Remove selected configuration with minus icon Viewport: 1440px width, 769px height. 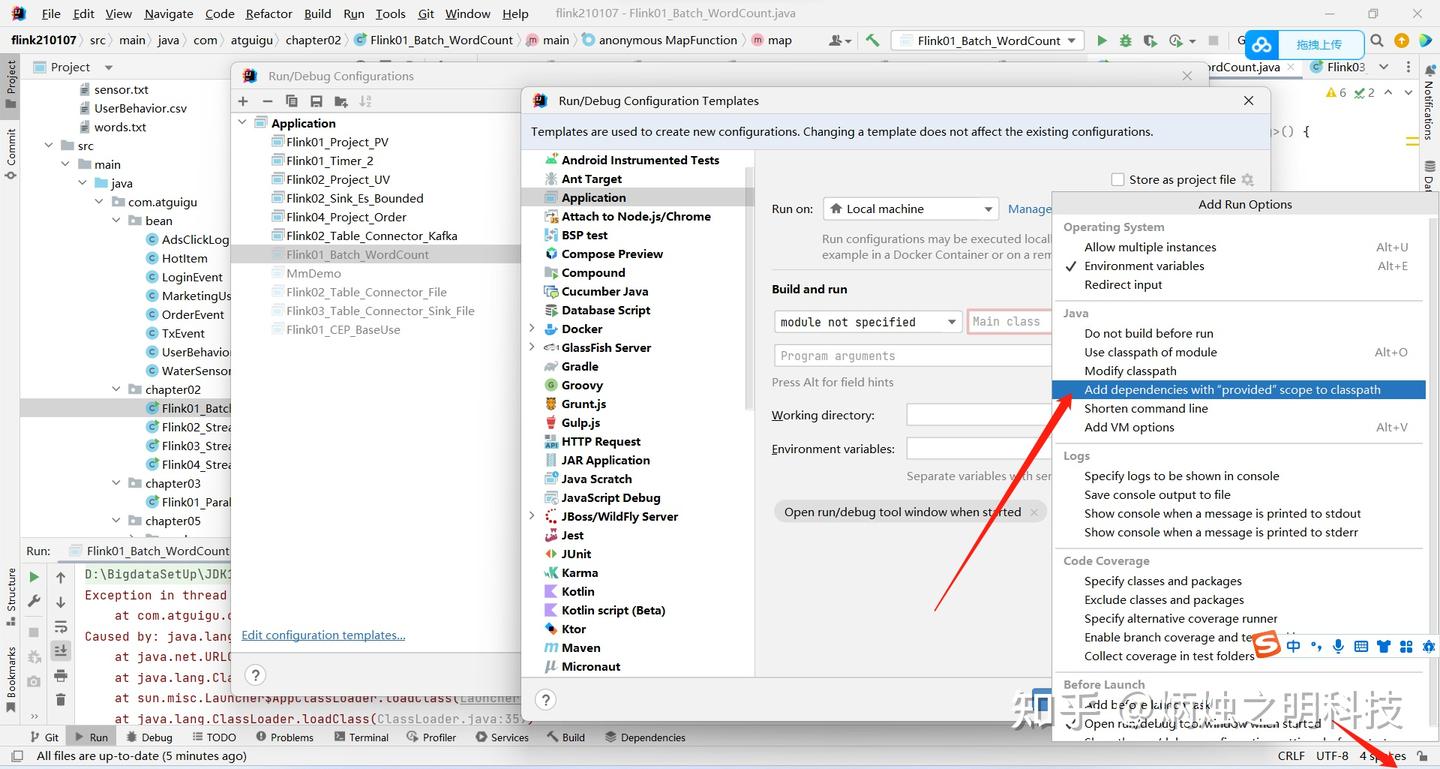[x=266, y=100]
